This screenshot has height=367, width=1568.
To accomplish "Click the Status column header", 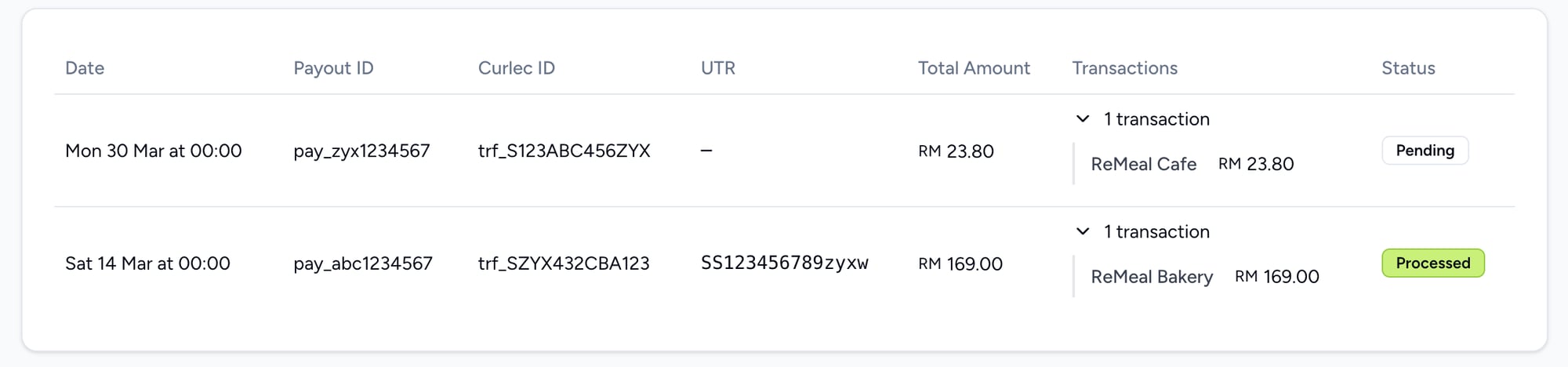I will [x=1408, y=68].
